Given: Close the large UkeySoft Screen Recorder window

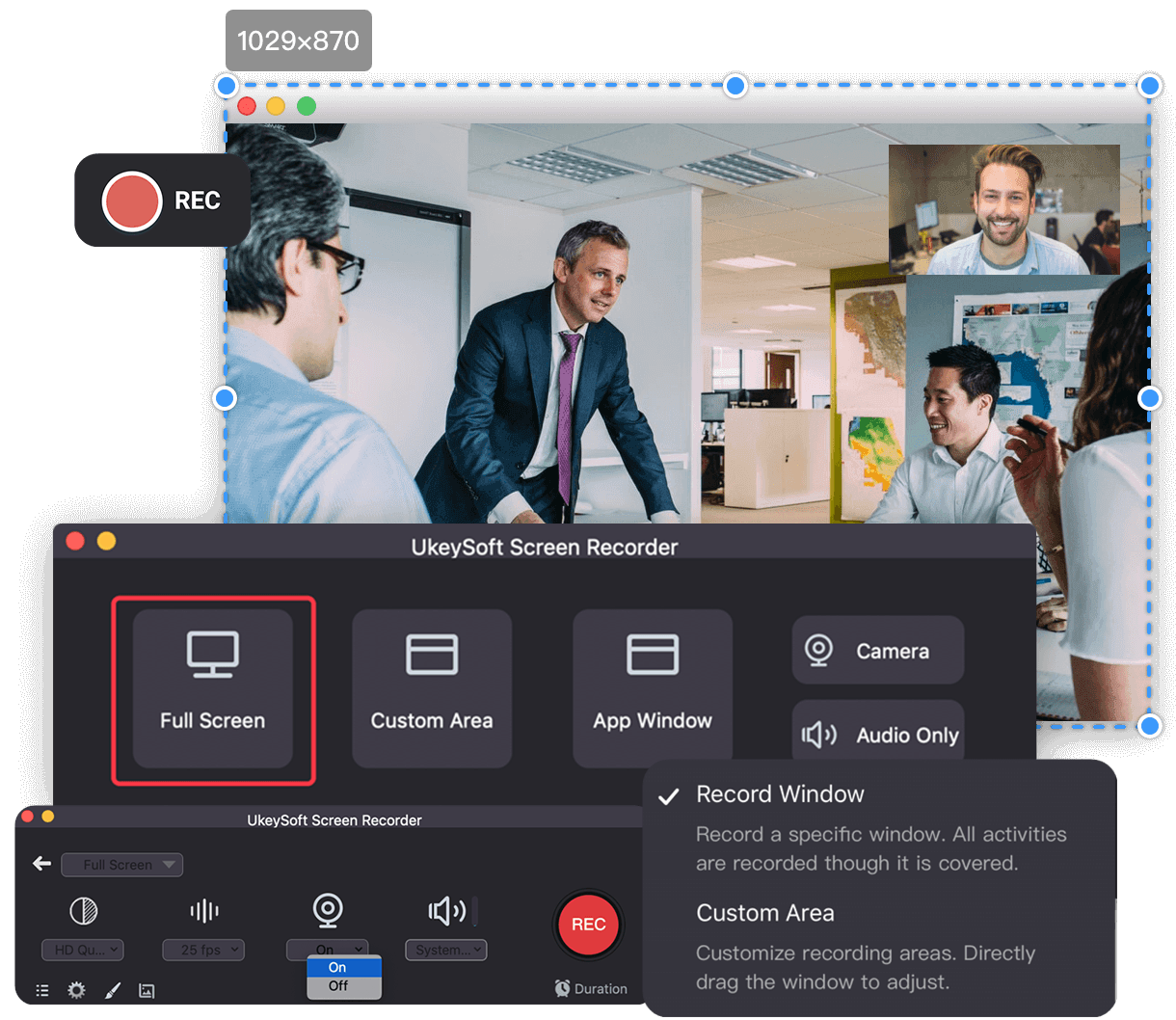Looking at the screenshot, I should click(x=75, y=541).
